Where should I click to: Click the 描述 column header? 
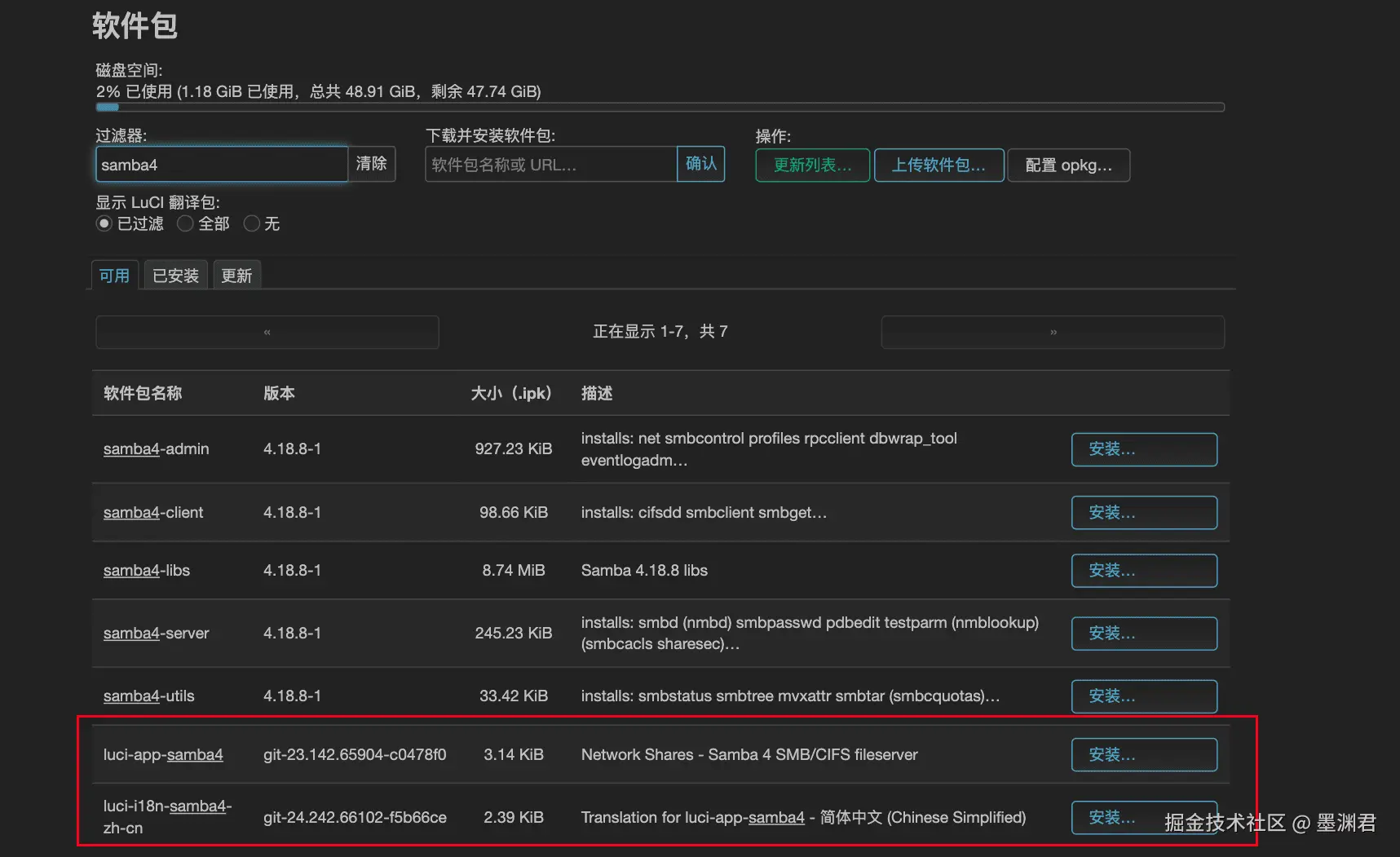click(597, 393)
